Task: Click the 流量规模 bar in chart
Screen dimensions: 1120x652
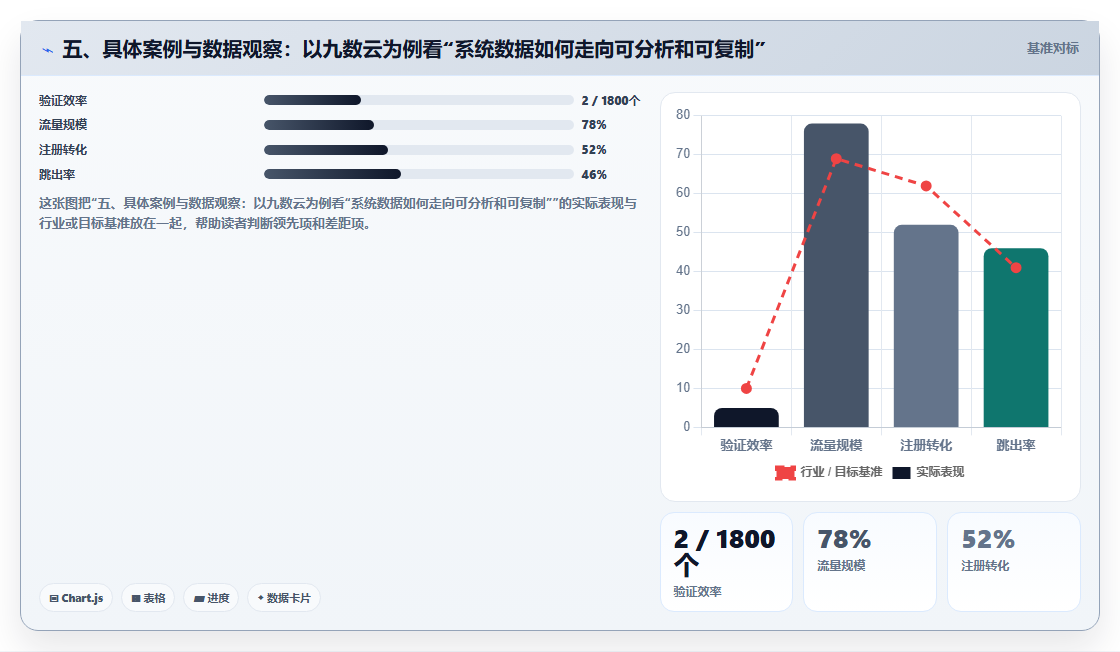Action: pos(836,276)
